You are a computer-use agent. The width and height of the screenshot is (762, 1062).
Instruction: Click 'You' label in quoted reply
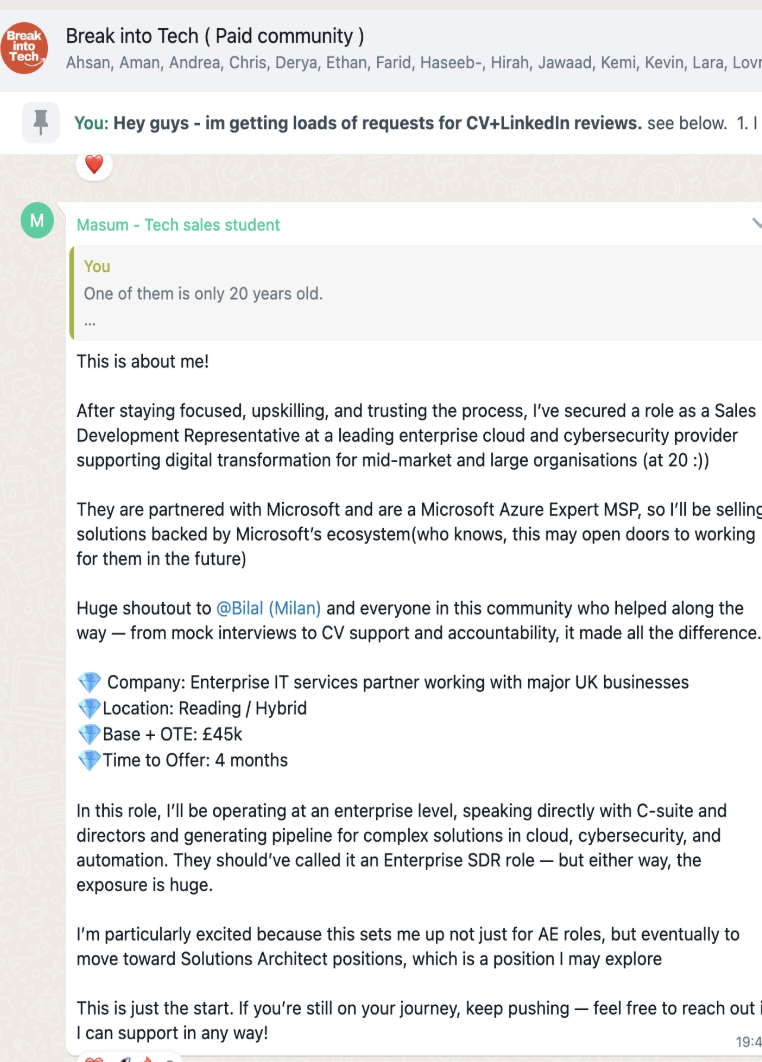pos(97,266)
